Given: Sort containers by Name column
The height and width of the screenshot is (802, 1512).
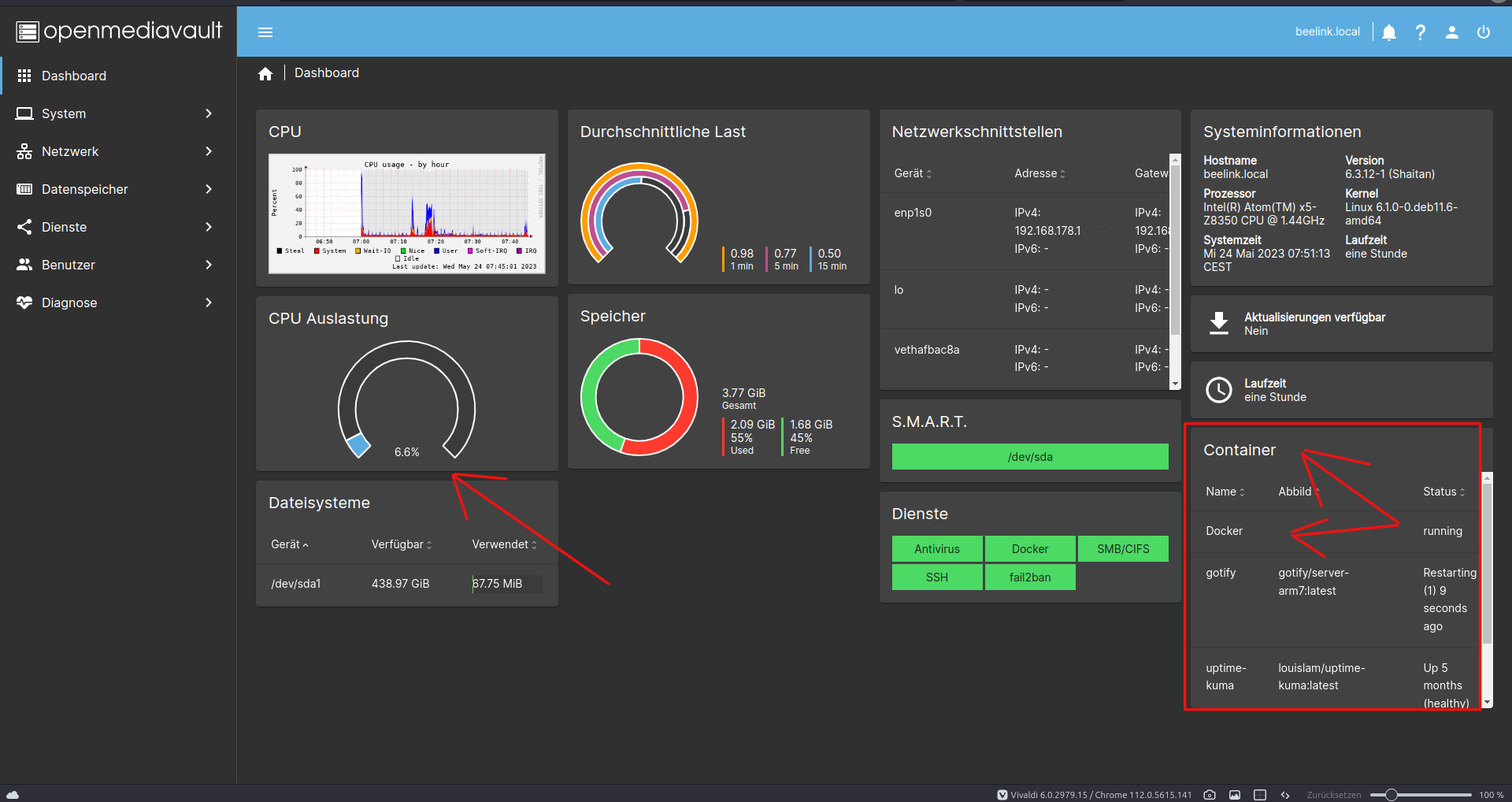Looking at the screenshot, I should (x=1225, y=492).
